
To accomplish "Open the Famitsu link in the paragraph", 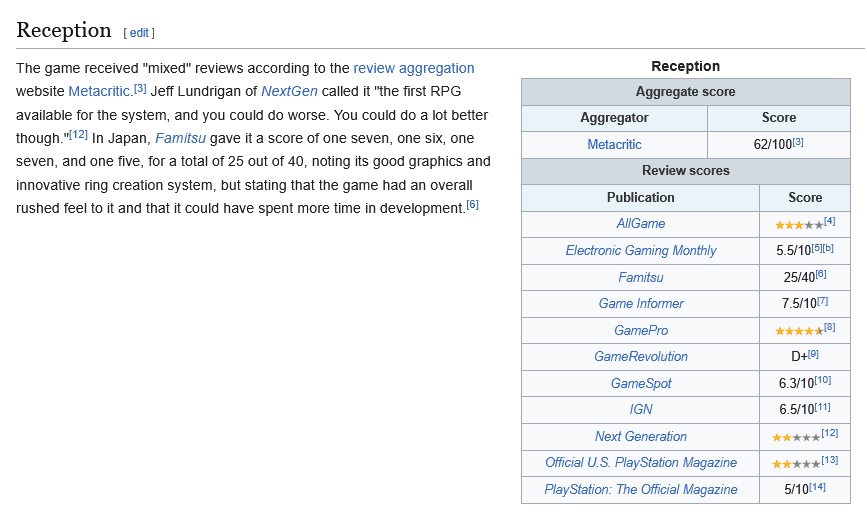I will click(180, 138).
